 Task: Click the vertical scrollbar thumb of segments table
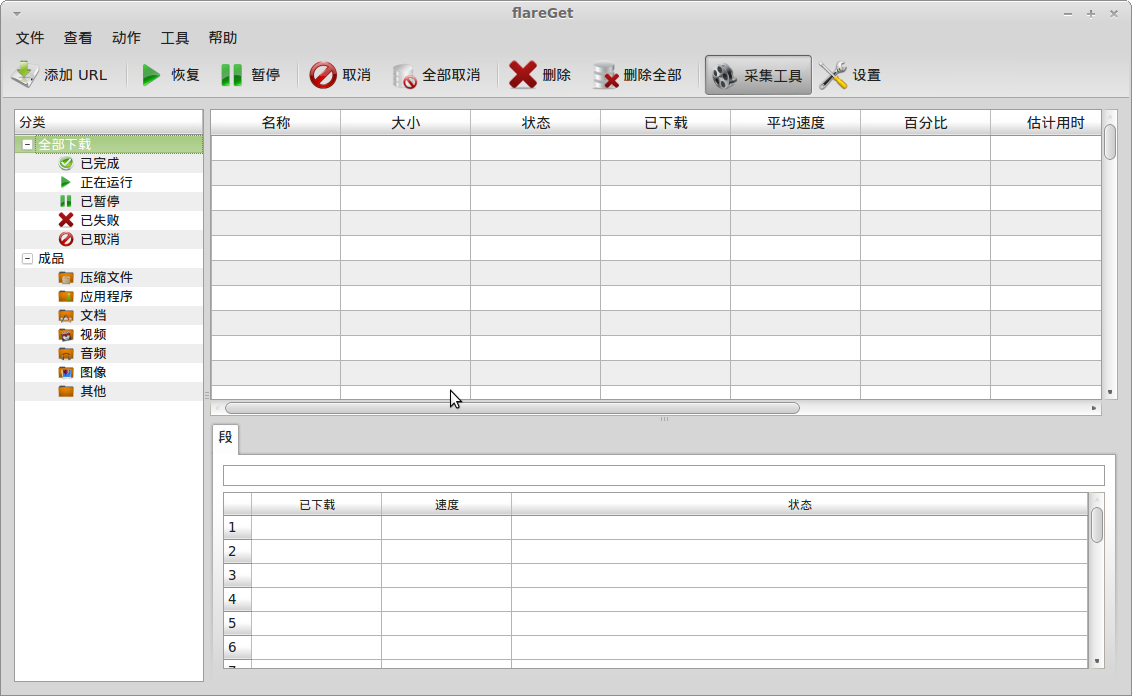(1097, 525)
